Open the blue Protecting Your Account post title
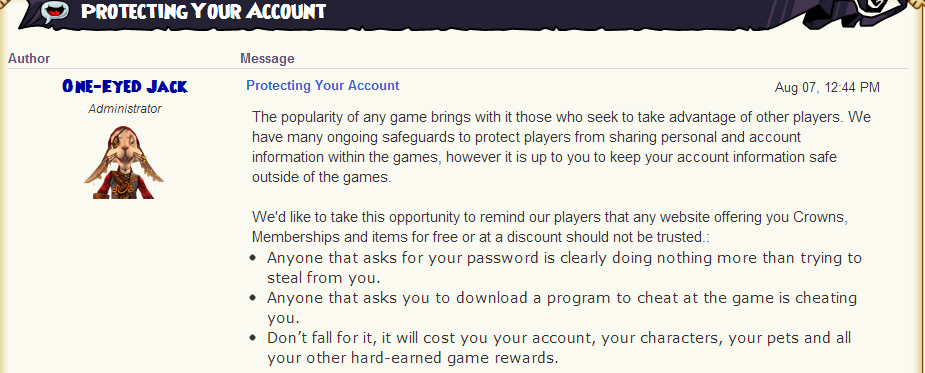The height and width of the screenshot is (373, 925). [323, 86]
